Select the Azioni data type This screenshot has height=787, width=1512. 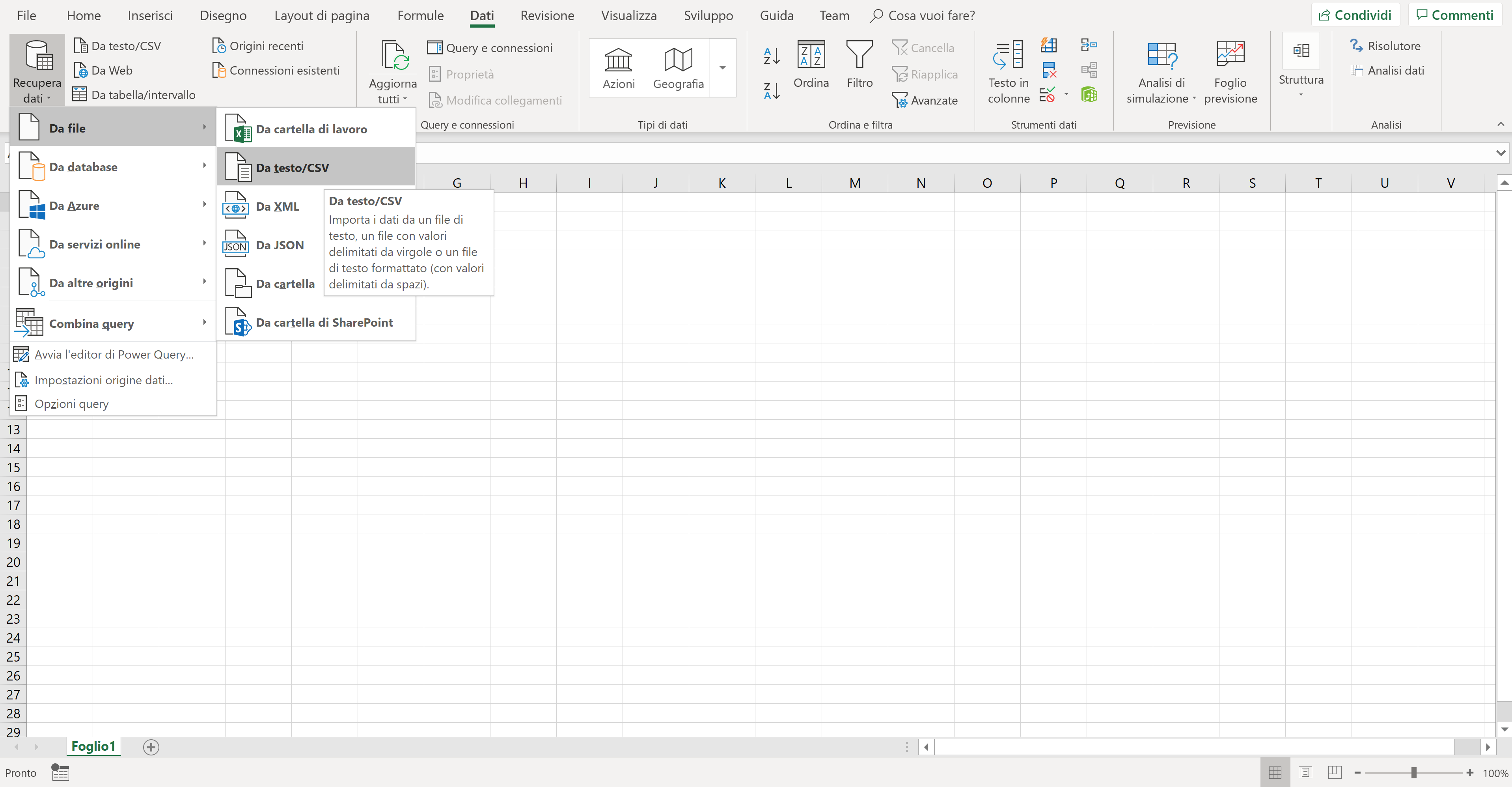tap(619, 68)
